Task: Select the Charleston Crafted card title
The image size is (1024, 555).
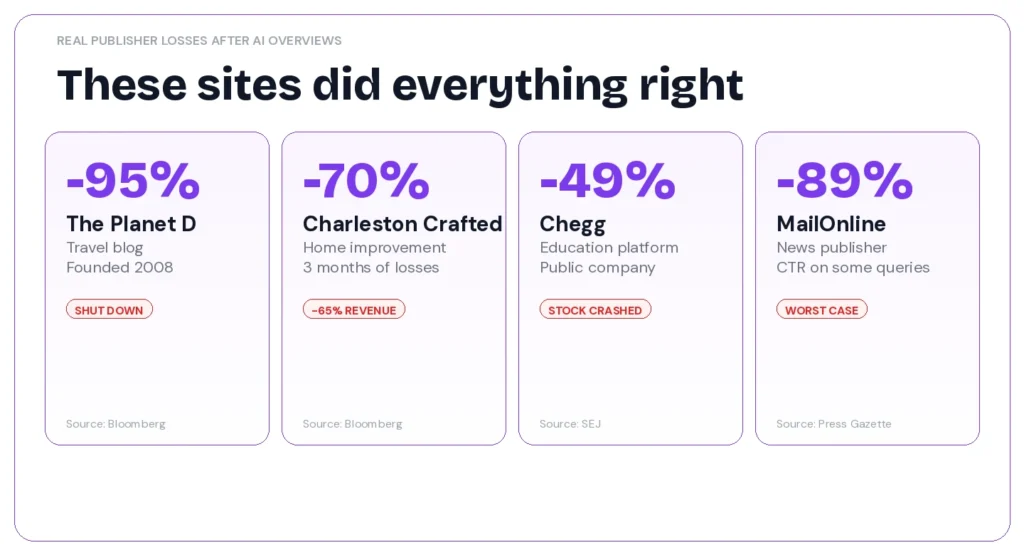Action: point(402,224)
